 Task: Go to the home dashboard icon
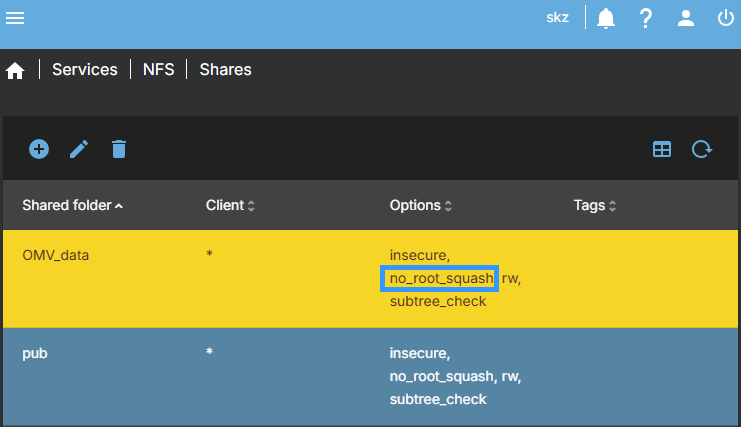(x=15, y=71)
